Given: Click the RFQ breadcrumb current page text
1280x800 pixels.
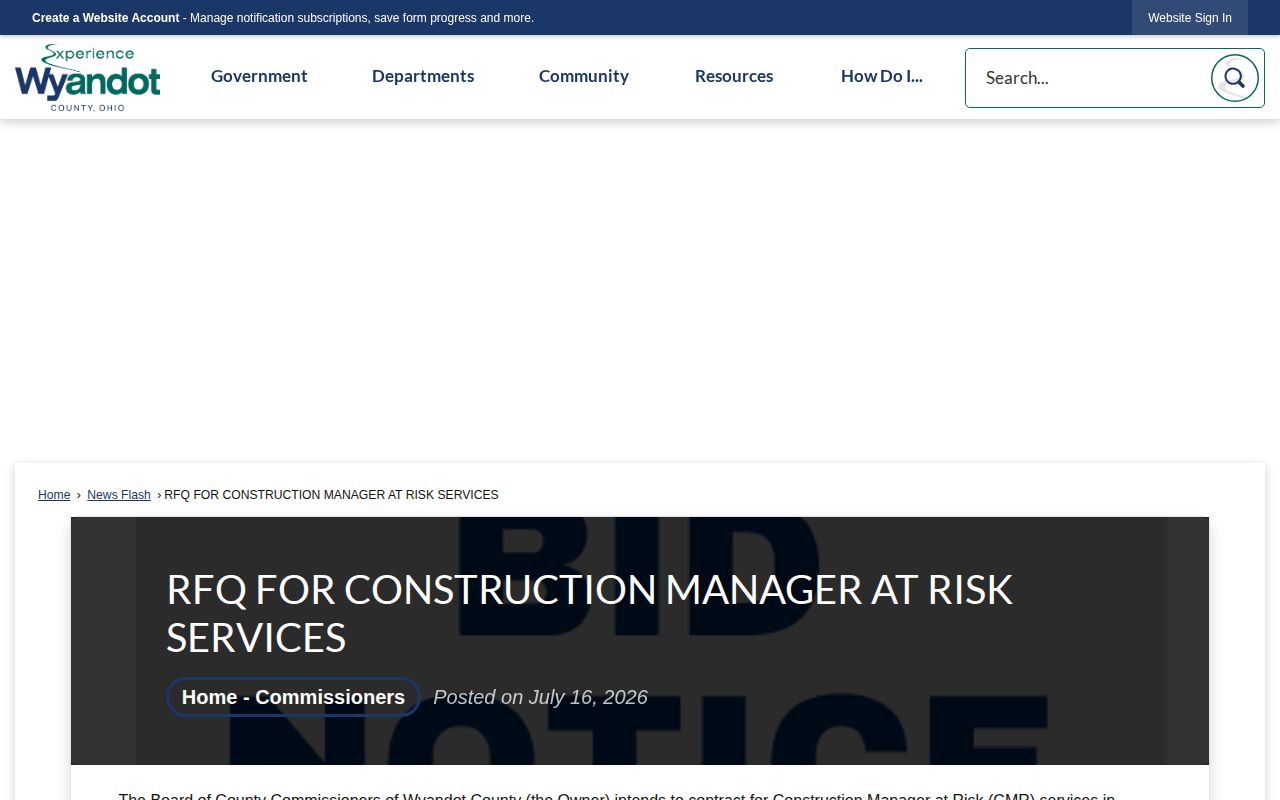Looking at the screenshot, I should [x=331, y=495].
